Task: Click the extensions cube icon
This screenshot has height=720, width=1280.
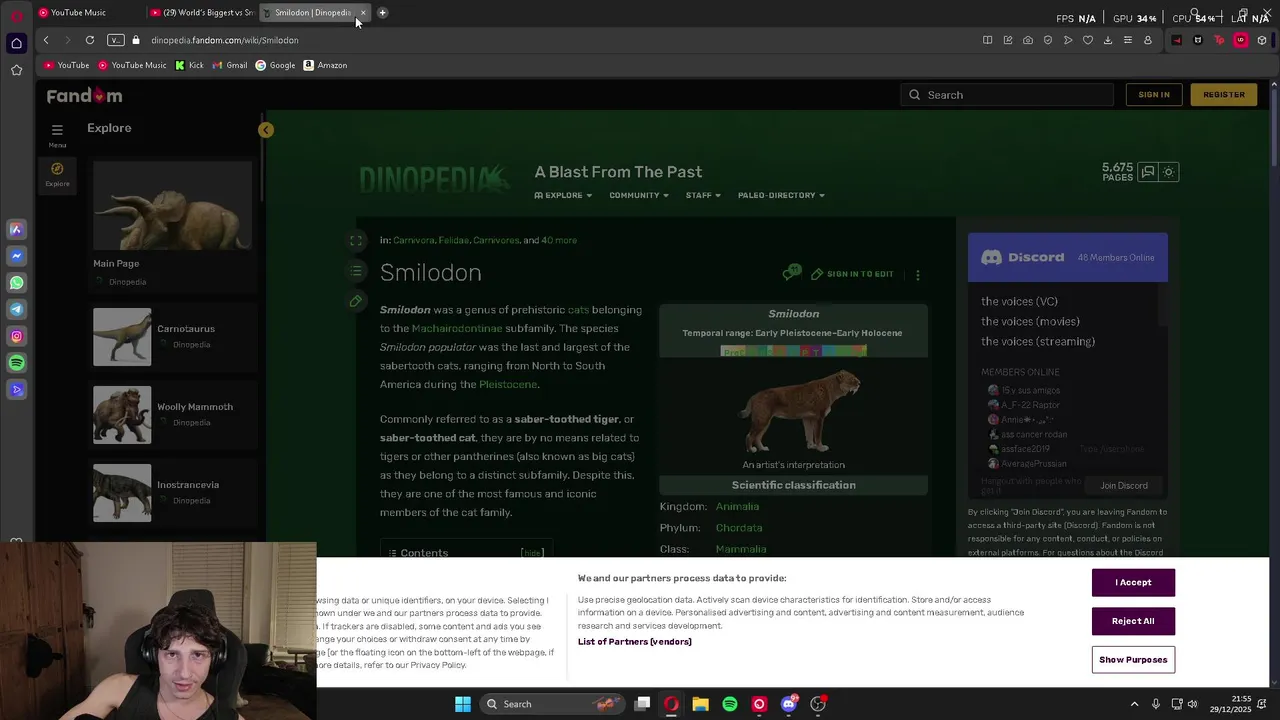Action: [x=1262, y=40]
